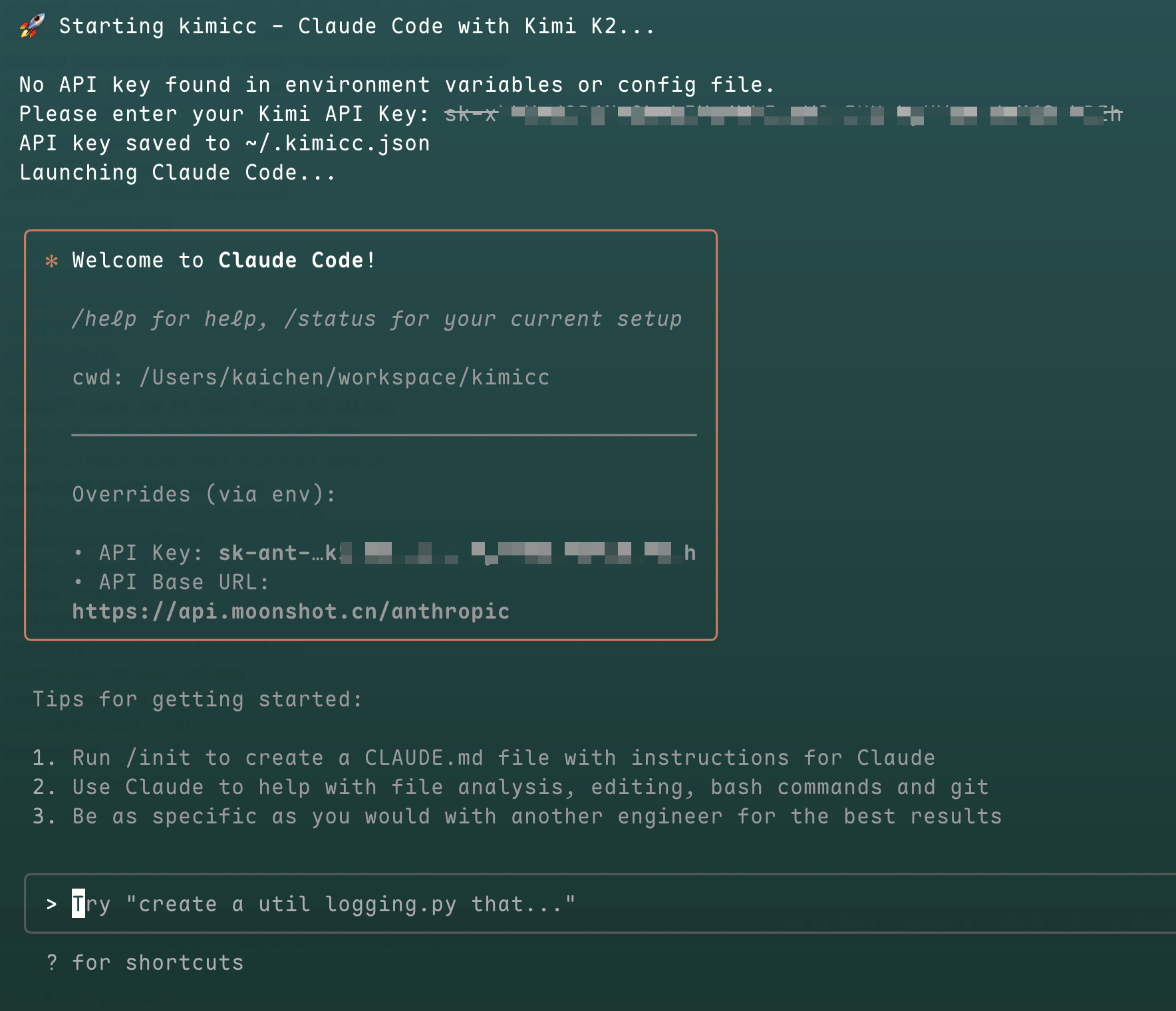Click the prompt chevron in the input box
The width and height of the screenshot is (1176, 1011).
tap(51, 904)
